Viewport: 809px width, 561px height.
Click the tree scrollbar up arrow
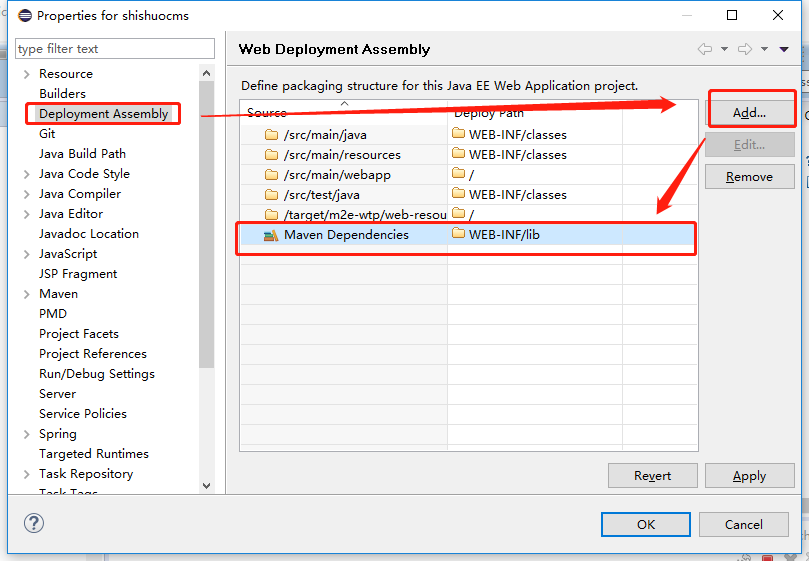[x=206, y=73]
